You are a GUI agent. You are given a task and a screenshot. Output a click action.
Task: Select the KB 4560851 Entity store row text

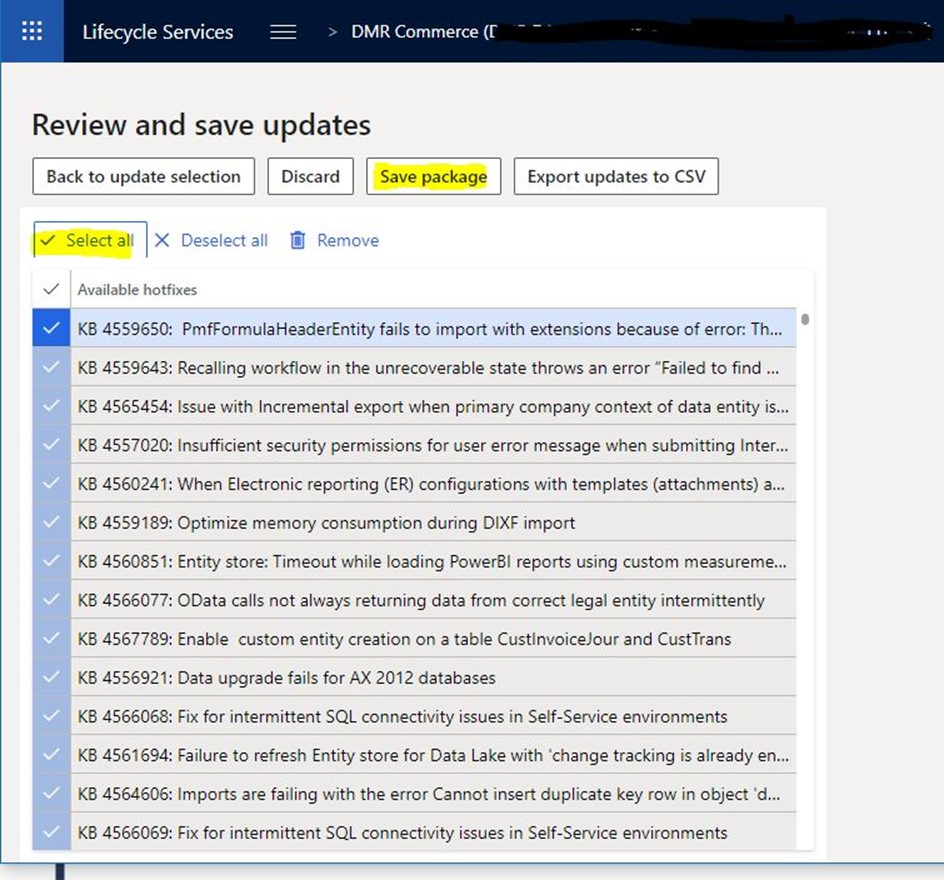[432, 561]
